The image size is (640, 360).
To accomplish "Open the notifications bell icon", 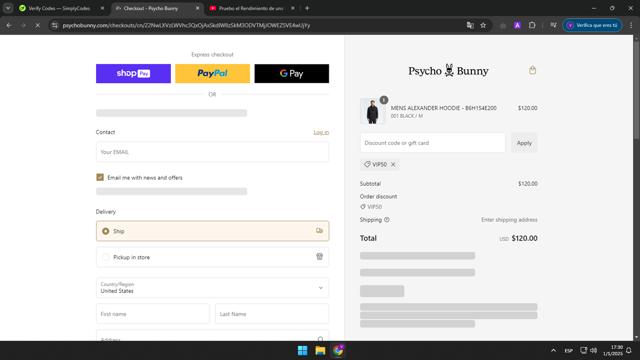I will [629, 351].
